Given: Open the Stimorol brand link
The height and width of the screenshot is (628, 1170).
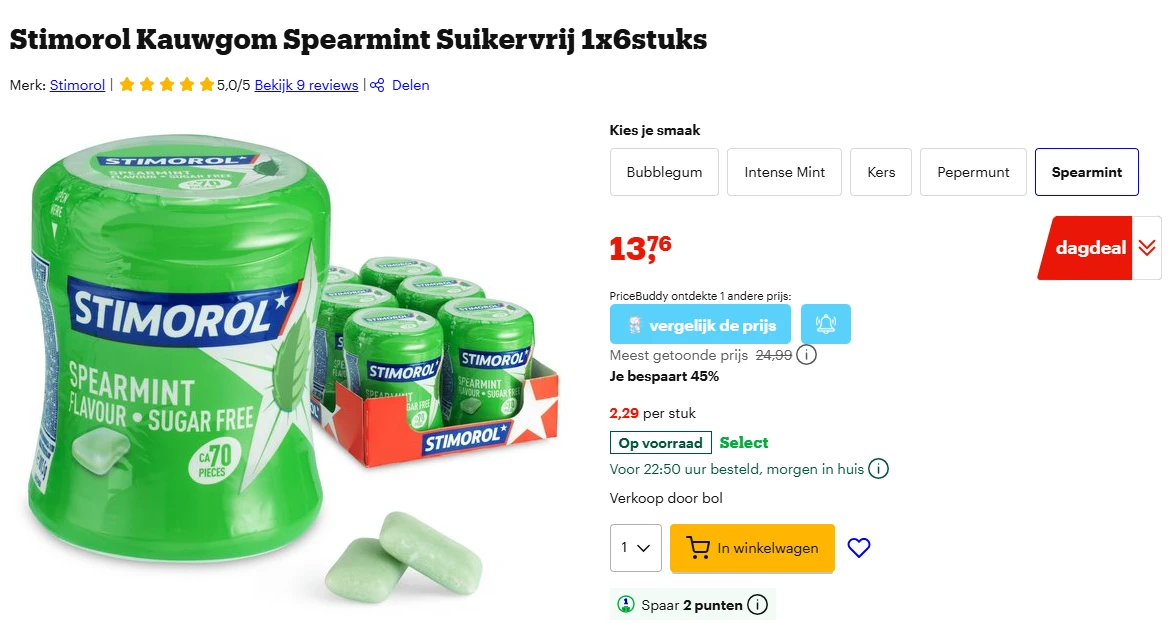Looking at the screenshot, I should tap(77, 85).
